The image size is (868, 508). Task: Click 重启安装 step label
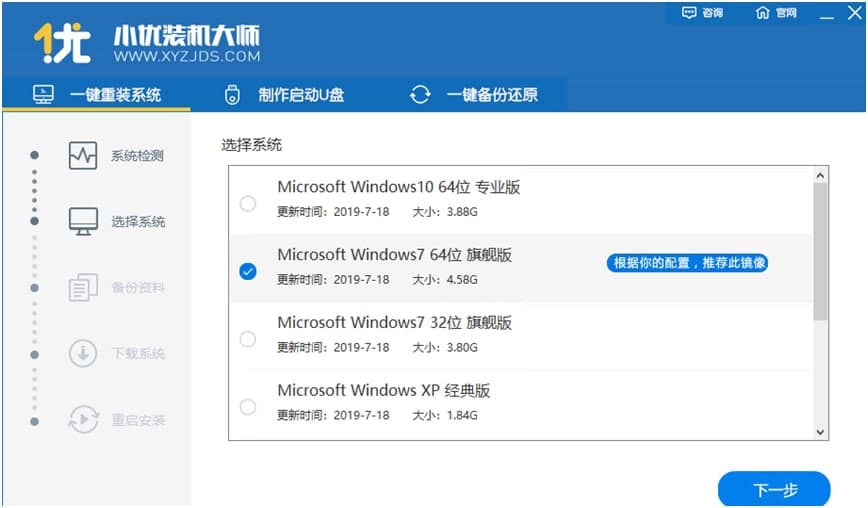tap(138, 420)
